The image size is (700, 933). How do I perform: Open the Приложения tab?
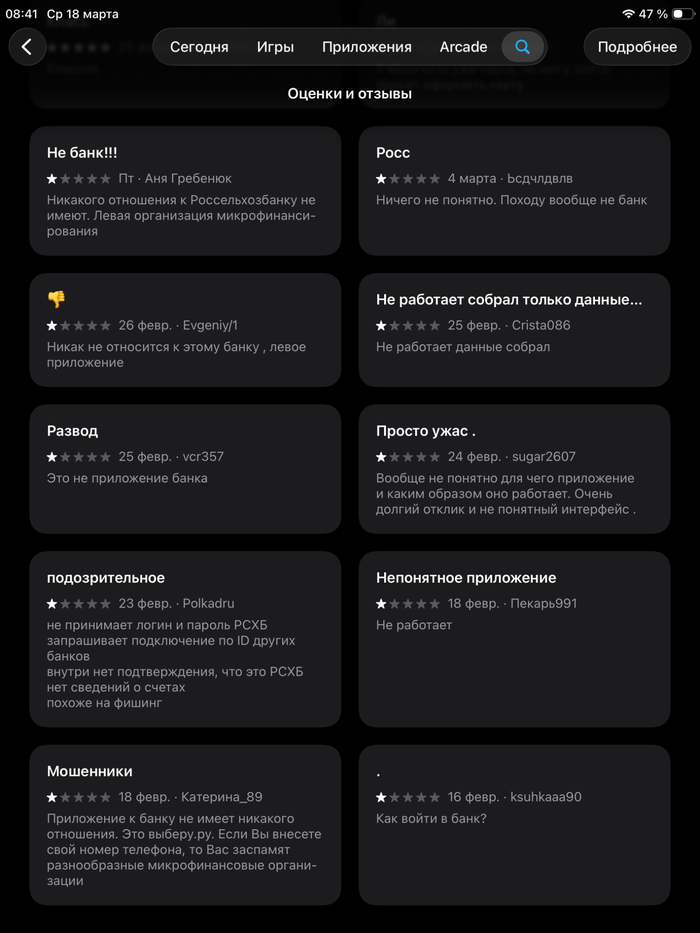[366, 47]
